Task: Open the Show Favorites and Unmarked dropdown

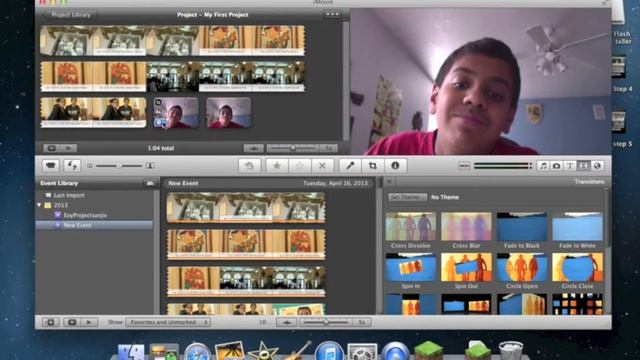Action: coord(168,322)
